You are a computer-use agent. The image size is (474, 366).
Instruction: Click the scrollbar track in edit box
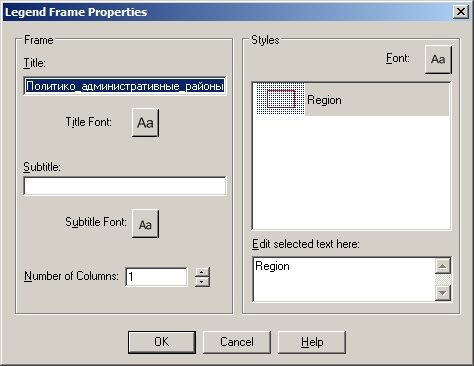(443, 280)
